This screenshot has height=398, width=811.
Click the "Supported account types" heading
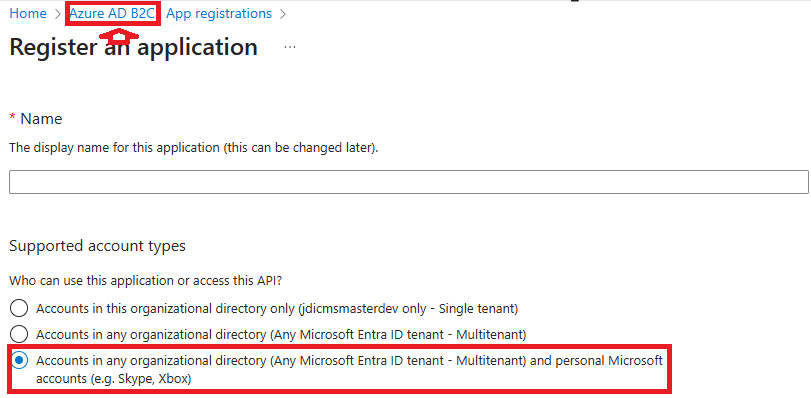click(x=97, y=246)
